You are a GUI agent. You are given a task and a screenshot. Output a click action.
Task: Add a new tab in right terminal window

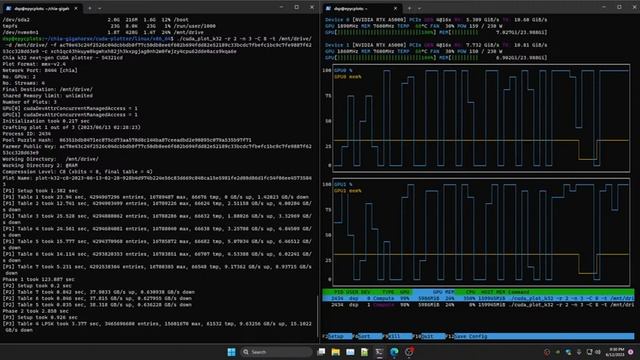pos(409,8)
